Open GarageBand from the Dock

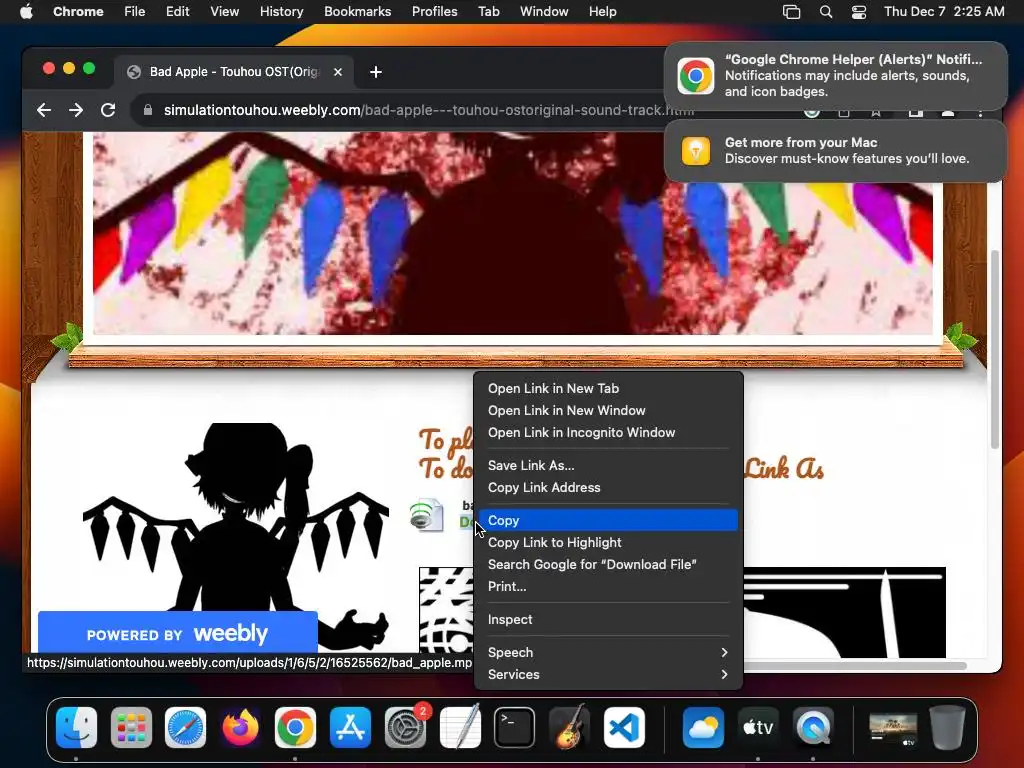(x=569, y=728)
